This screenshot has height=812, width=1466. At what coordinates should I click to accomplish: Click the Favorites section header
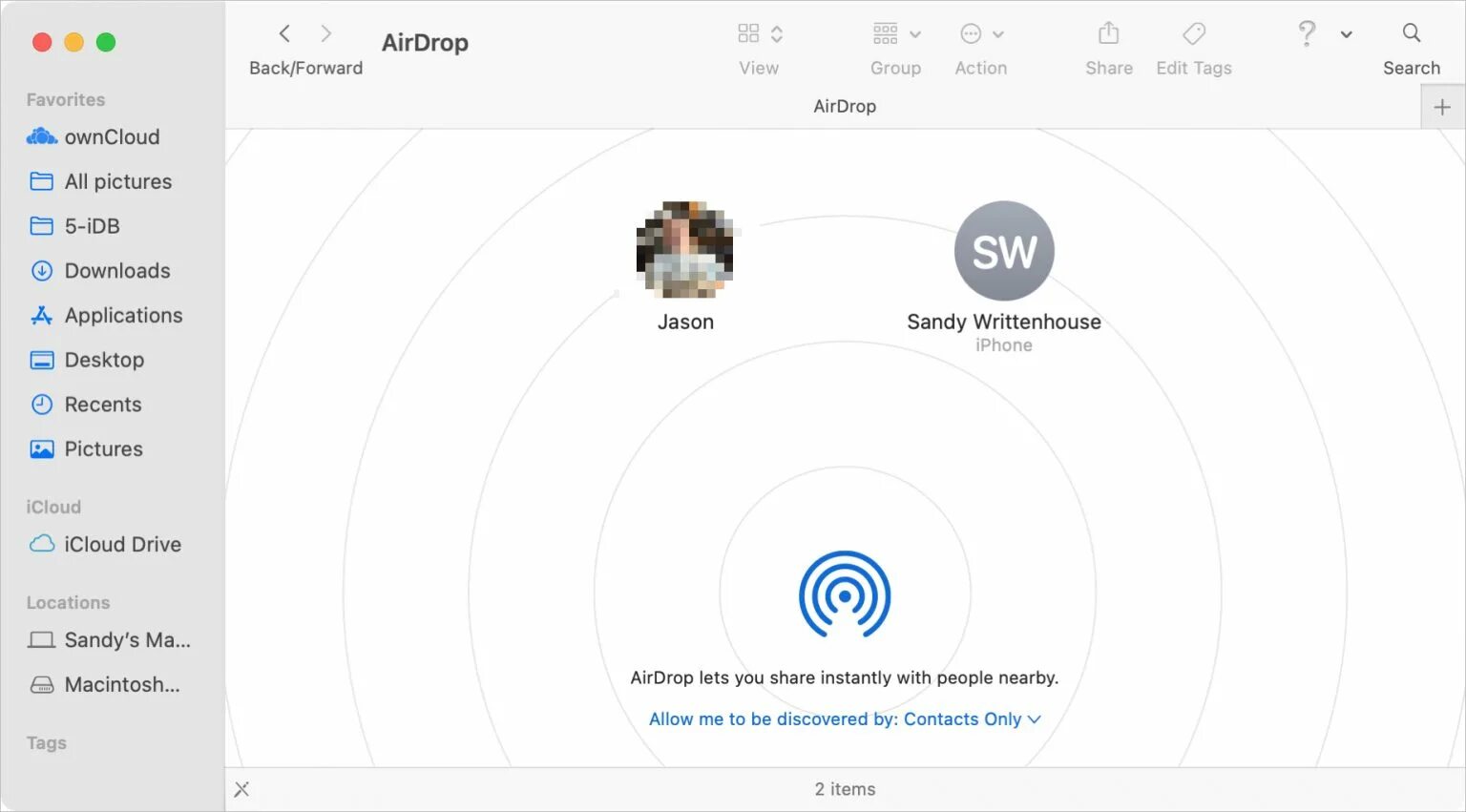click(65, 99)
